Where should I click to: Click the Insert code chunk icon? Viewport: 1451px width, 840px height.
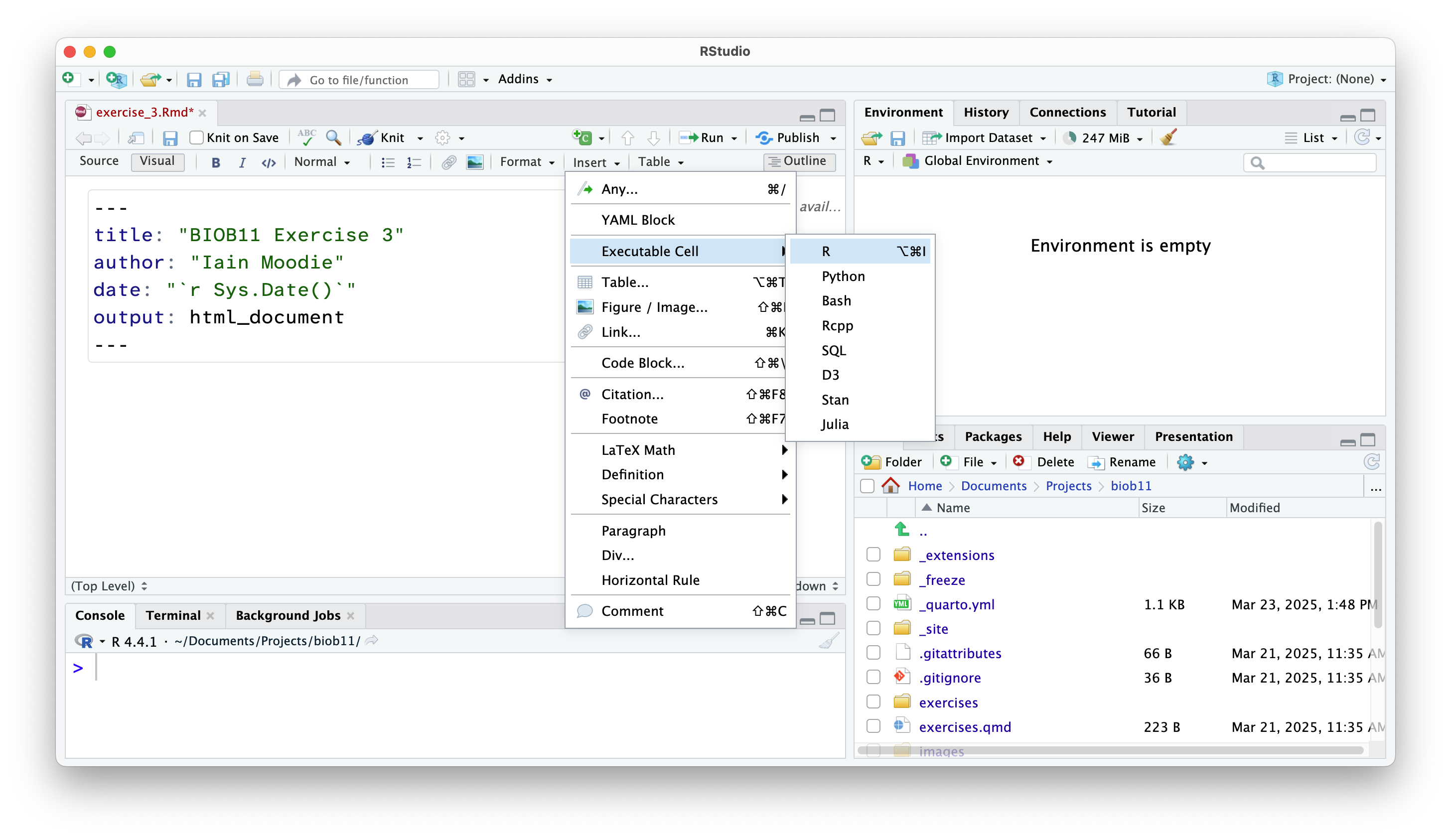click(x=582, y=138)
